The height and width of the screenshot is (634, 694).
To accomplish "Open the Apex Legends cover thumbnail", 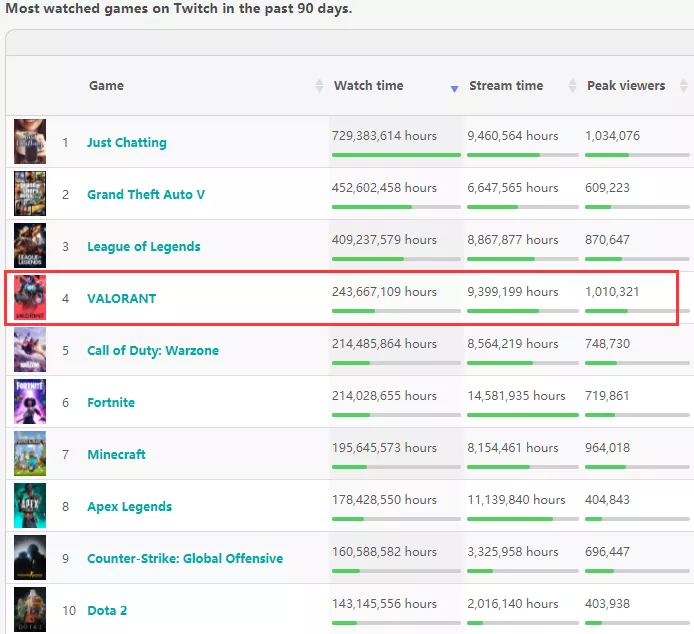I will (x=30, y=506).
